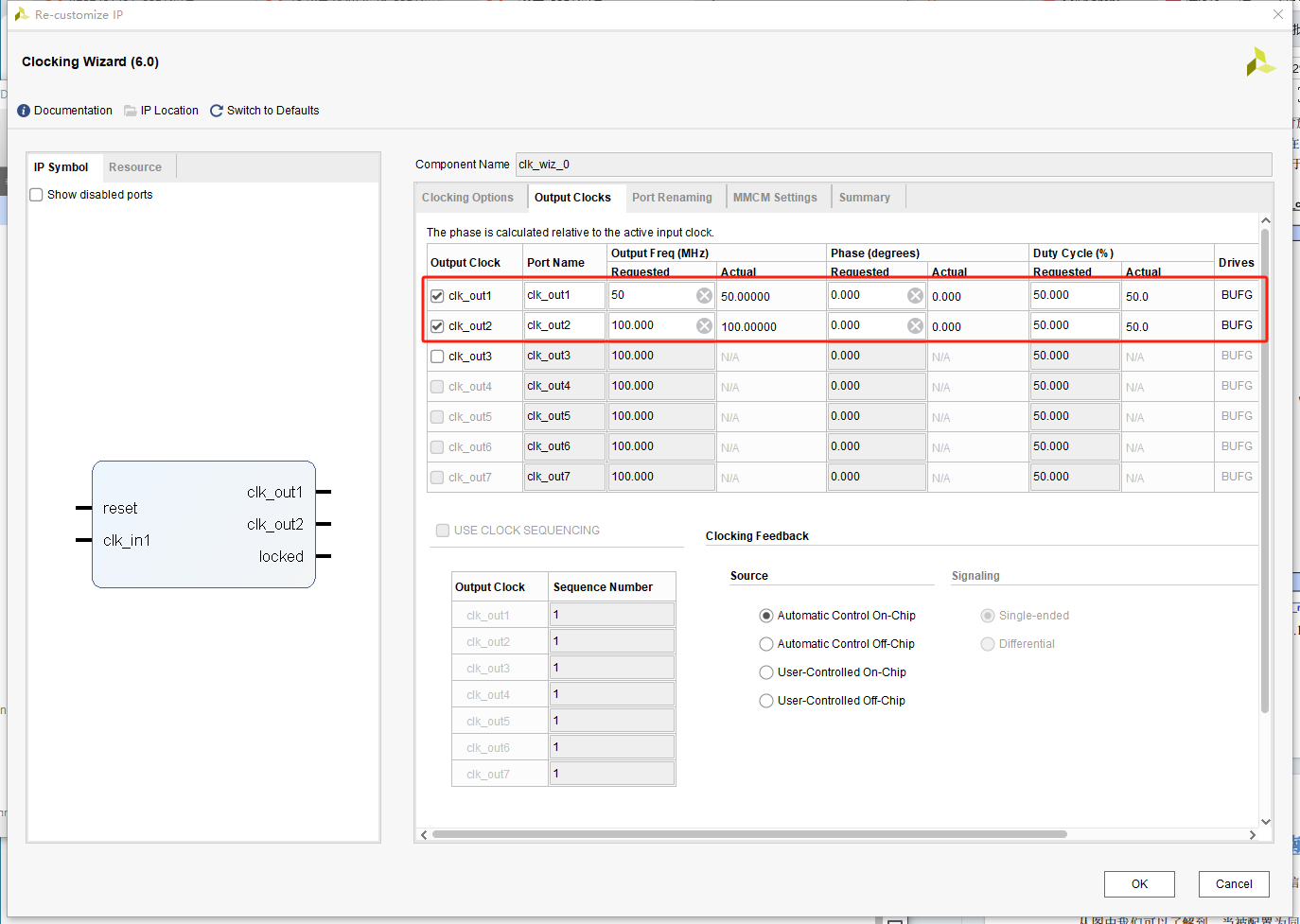Screen dimensions: 1300x924
Task: Click Switch to Defaults
Action: tap(273, 111)
